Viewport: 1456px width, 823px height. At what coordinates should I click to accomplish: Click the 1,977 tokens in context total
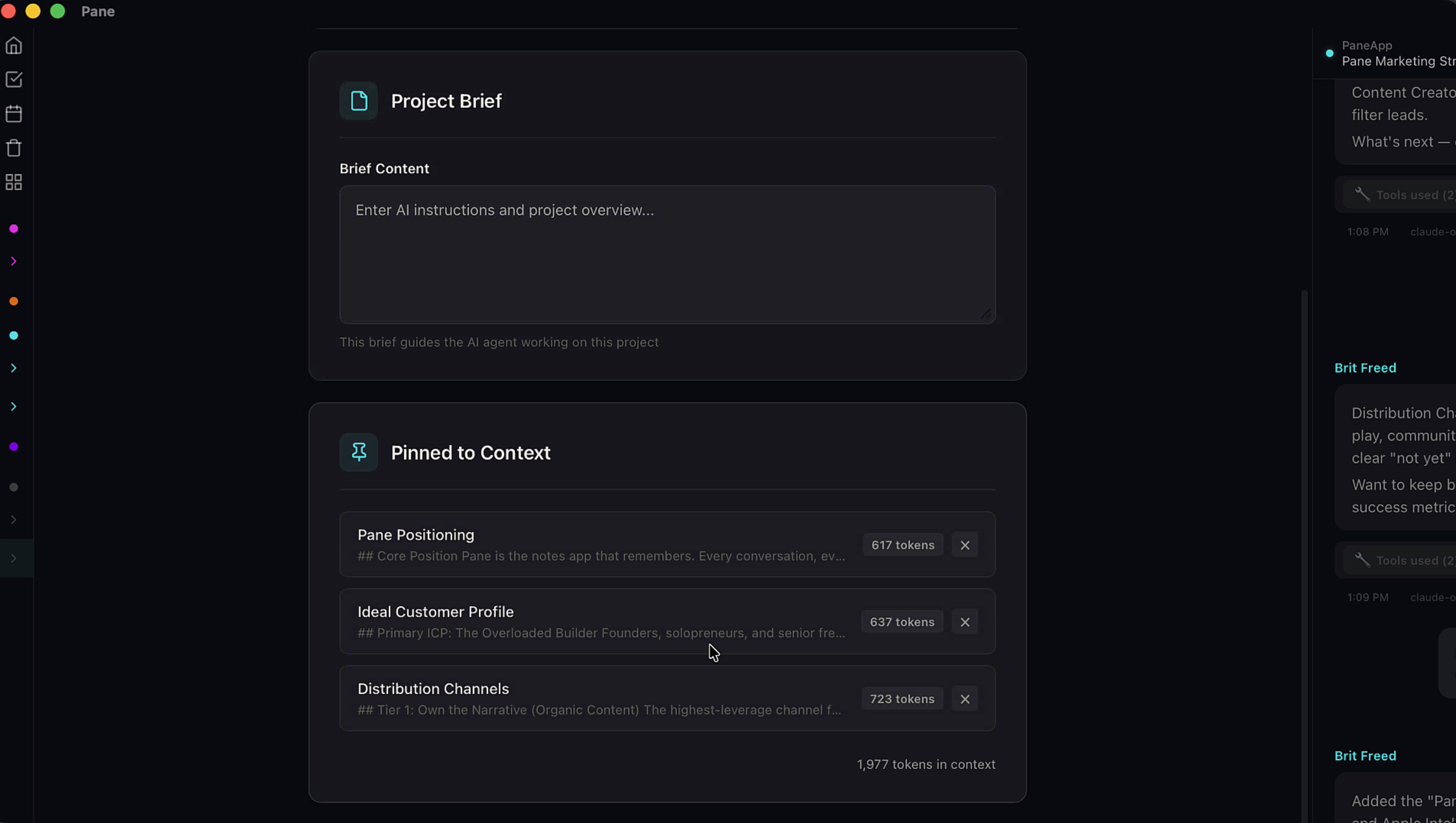coord(926,764)
